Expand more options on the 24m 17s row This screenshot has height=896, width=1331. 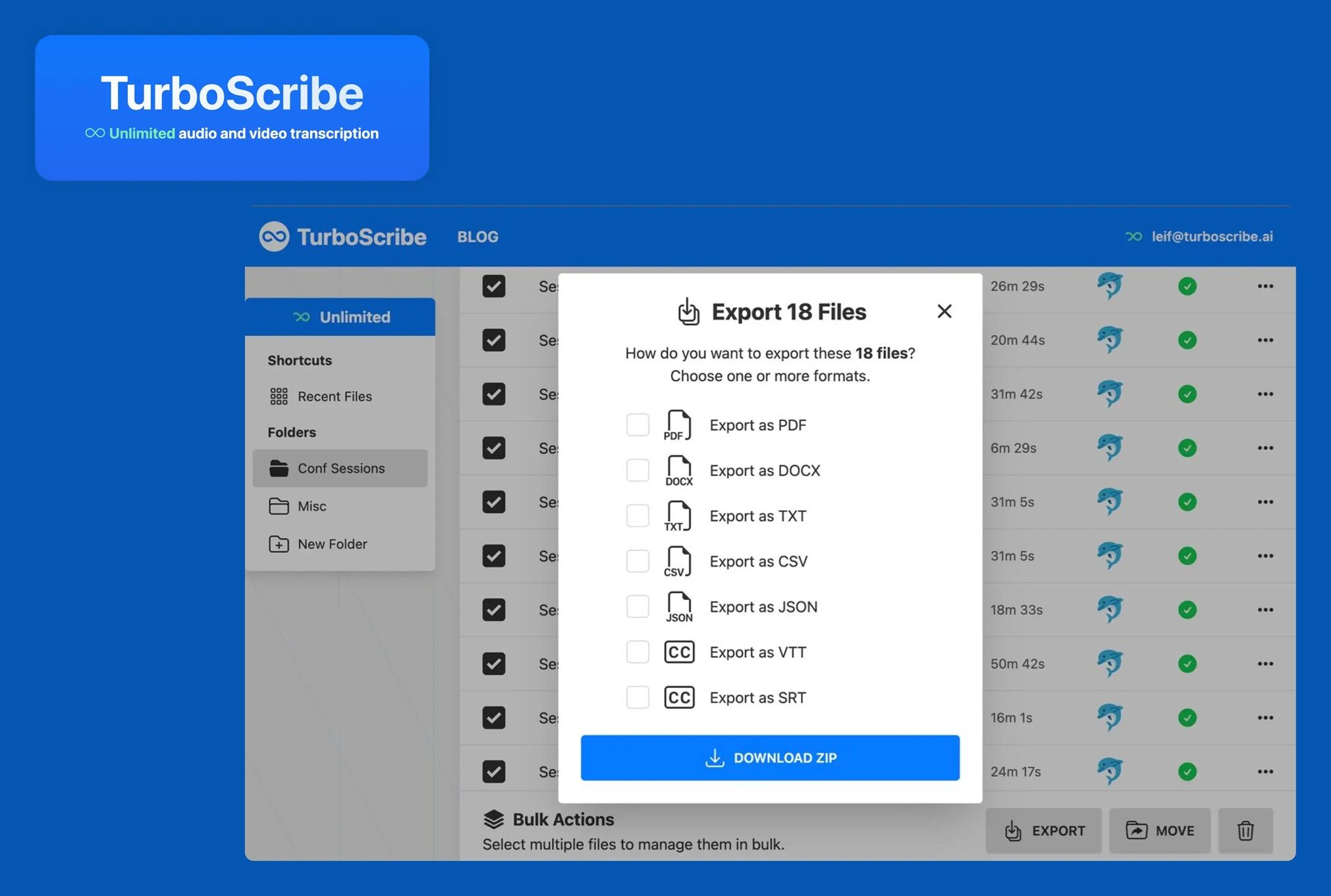pos(1264,772)
